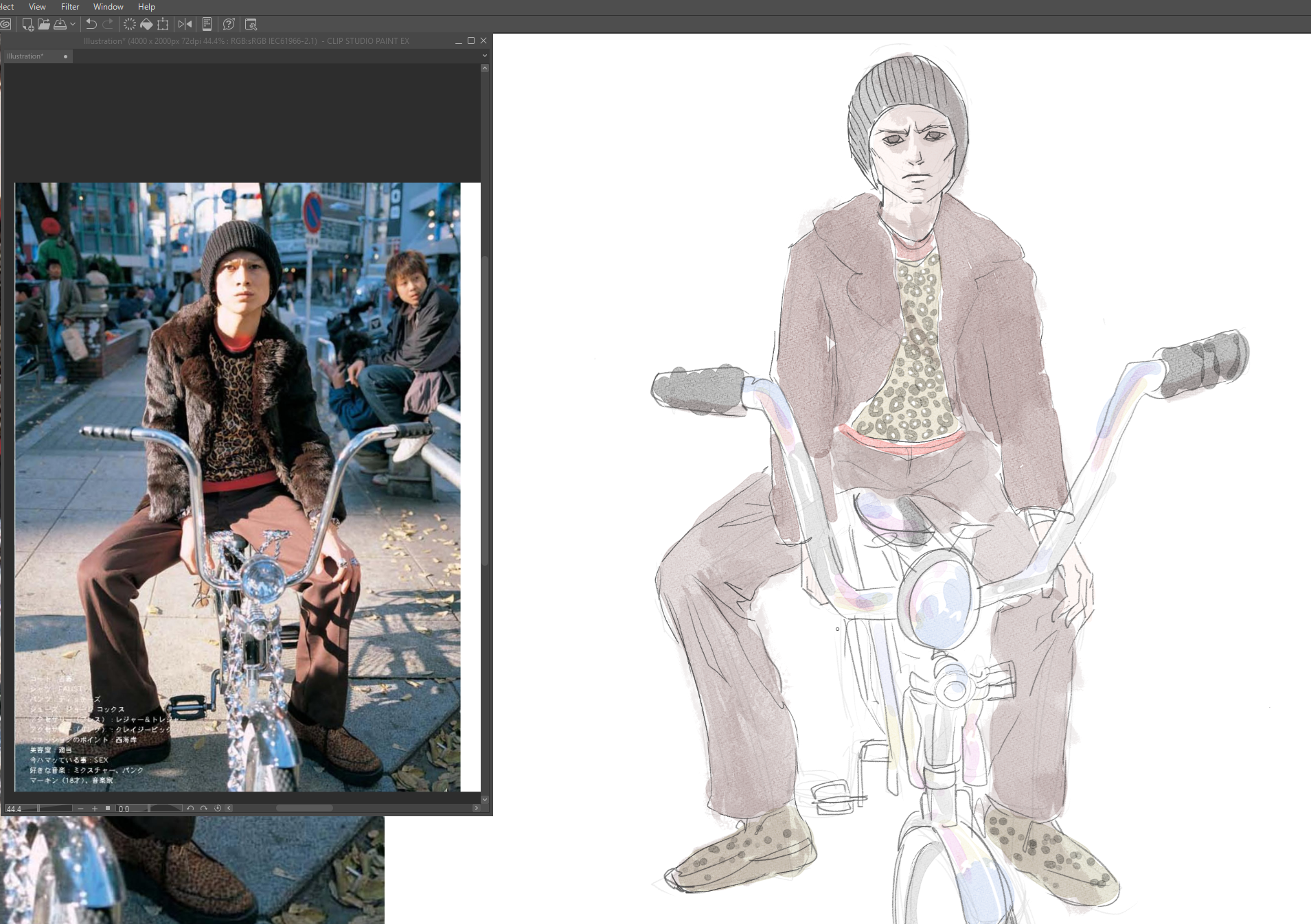
Task: Click the Clear (dotted circle) icon
Action: coord(129,24)
